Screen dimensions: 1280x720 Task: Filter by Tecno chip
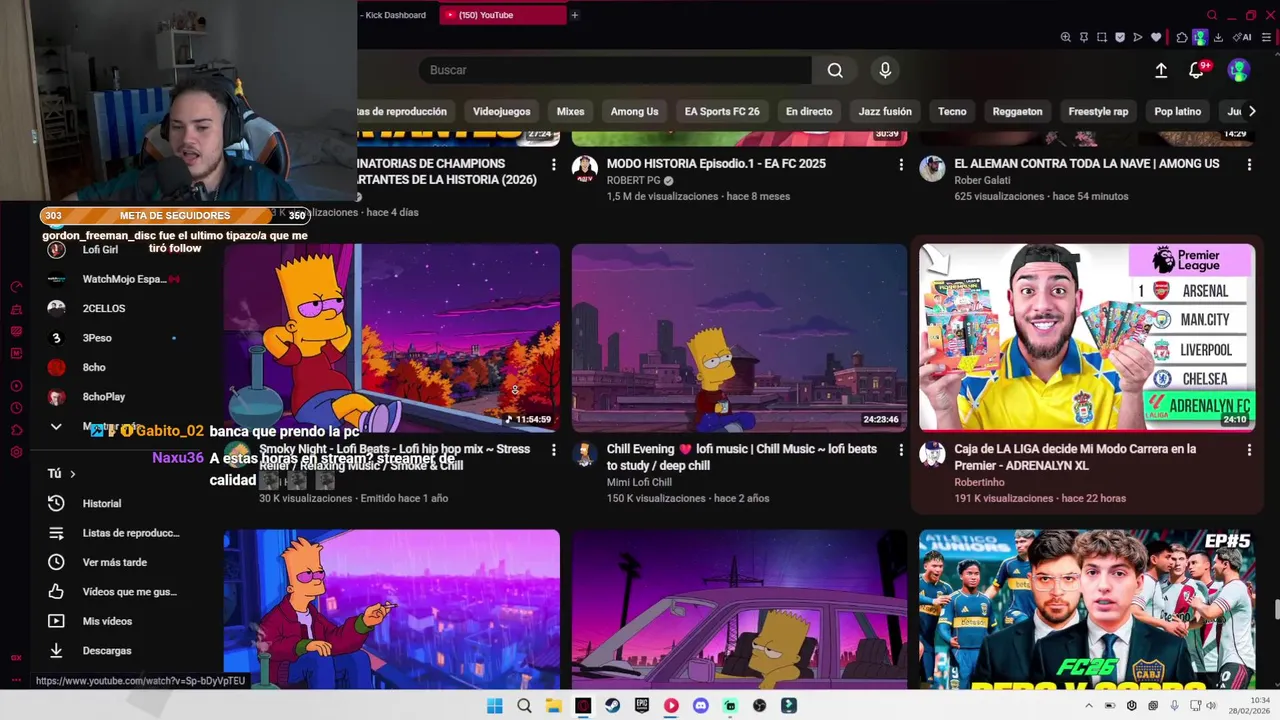952,111
